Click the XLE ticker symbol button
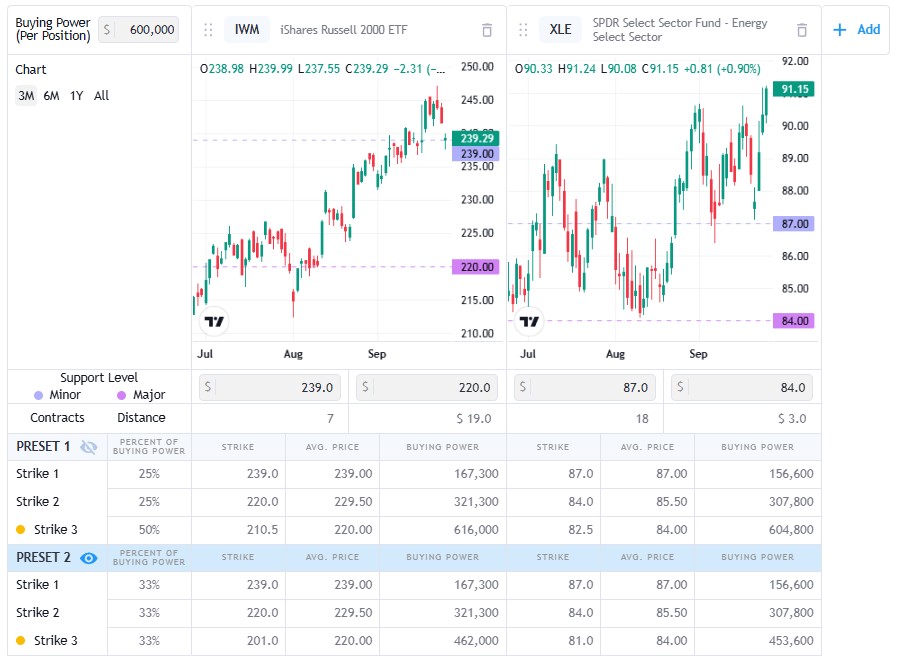Screen dimensions: 902x663 561,30
